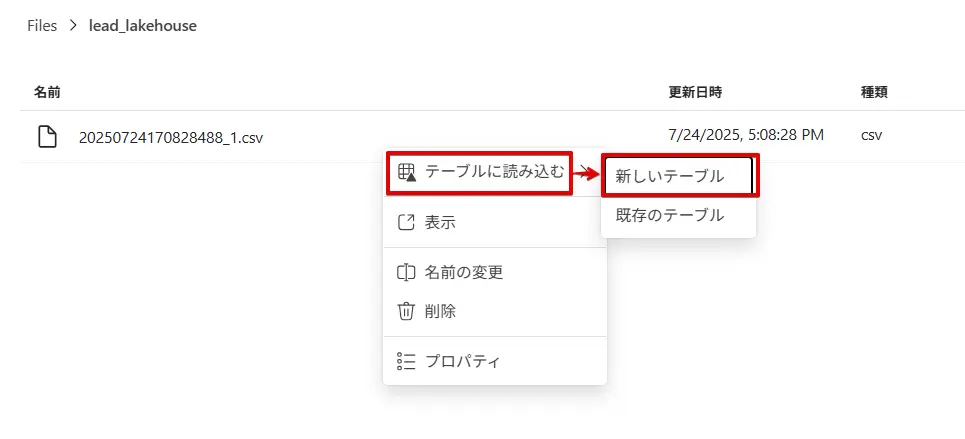Image resolution: width=965 pixels, height=439 pixels.
Task: Click the csv type cell
Action: 871,134
